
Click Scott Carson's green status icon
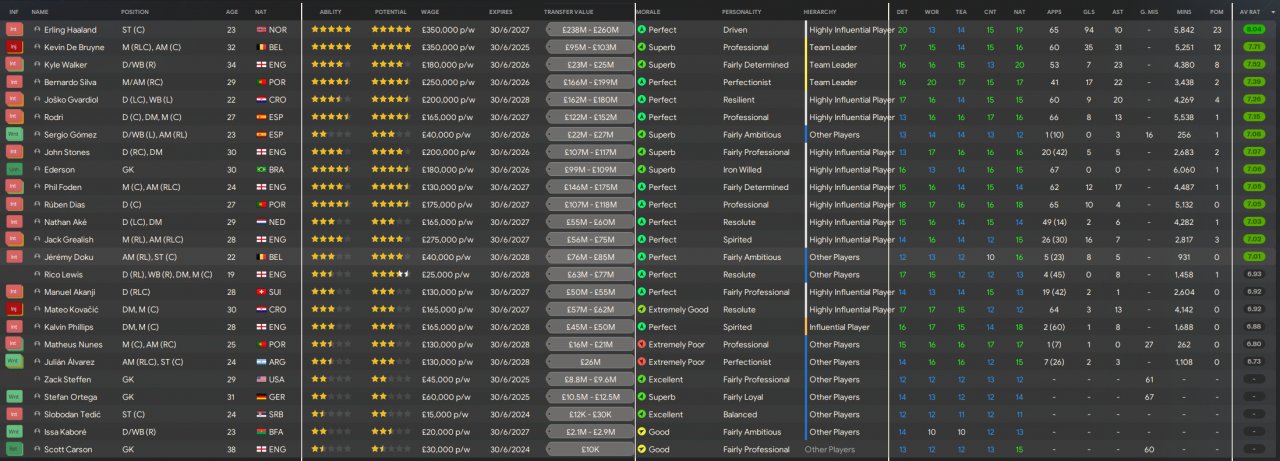tap(14, 449)
